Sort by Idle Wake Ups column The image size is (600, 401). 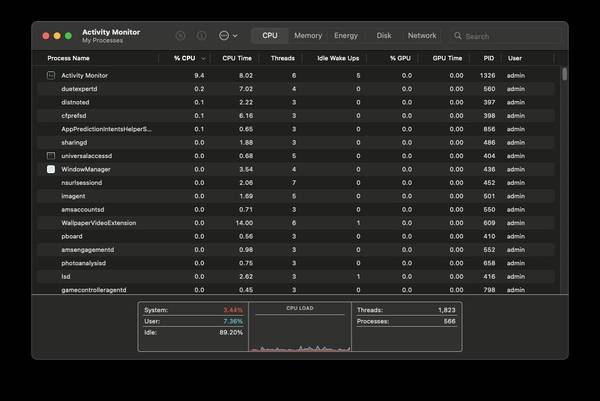coord(338,58)
